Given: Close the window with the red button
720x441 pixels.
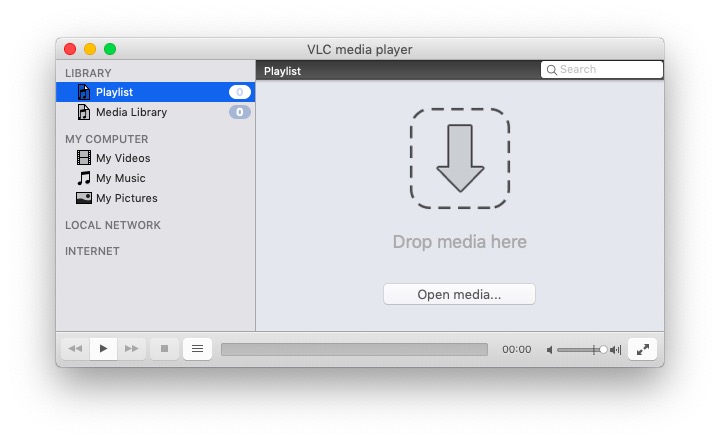Looking at the screenshot, I should (x=70, y=49).
